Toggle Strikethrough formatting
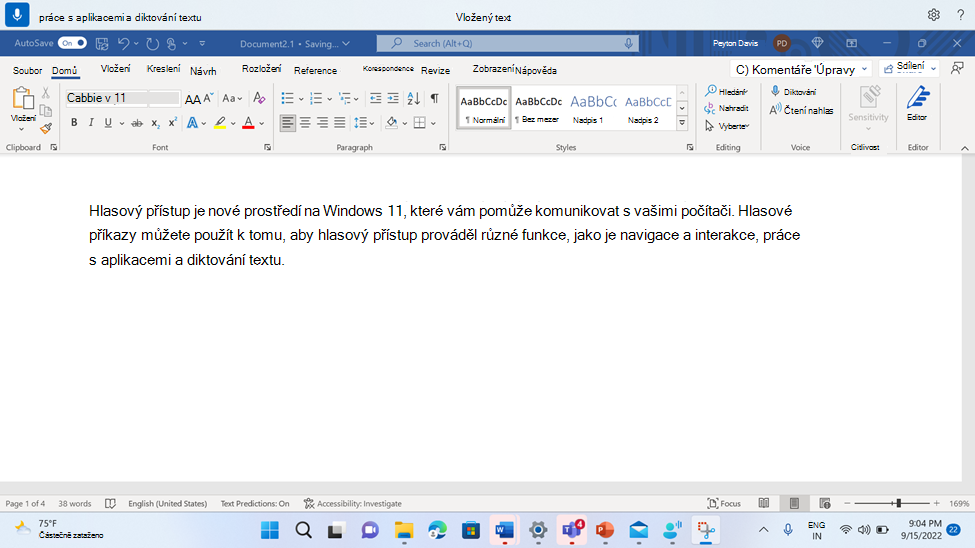This screenshot has width=975, height=548. tap(137, 123)
